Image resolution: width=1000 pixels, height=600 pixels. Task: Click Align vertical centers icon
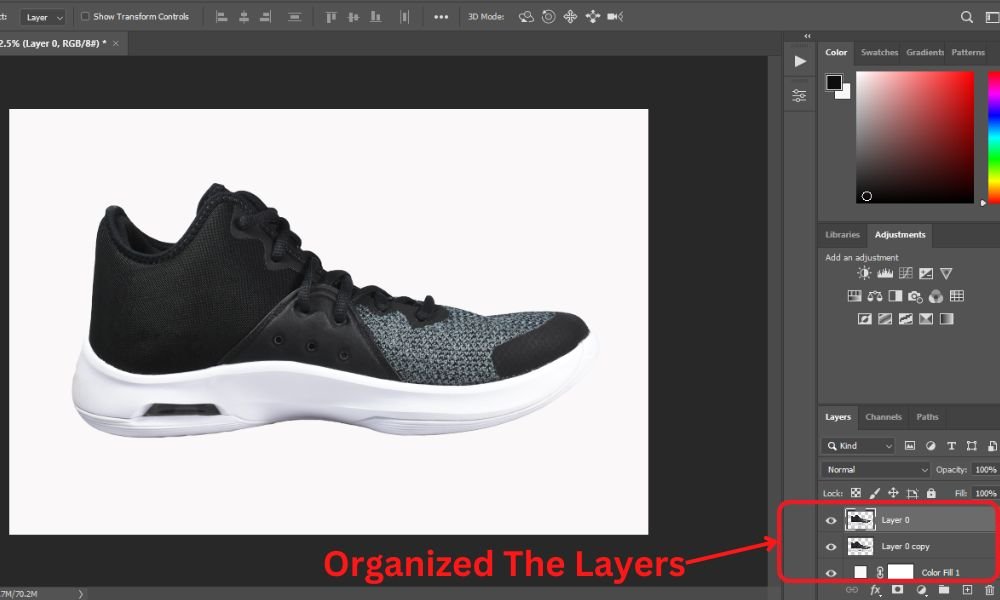tap(353, 17)
